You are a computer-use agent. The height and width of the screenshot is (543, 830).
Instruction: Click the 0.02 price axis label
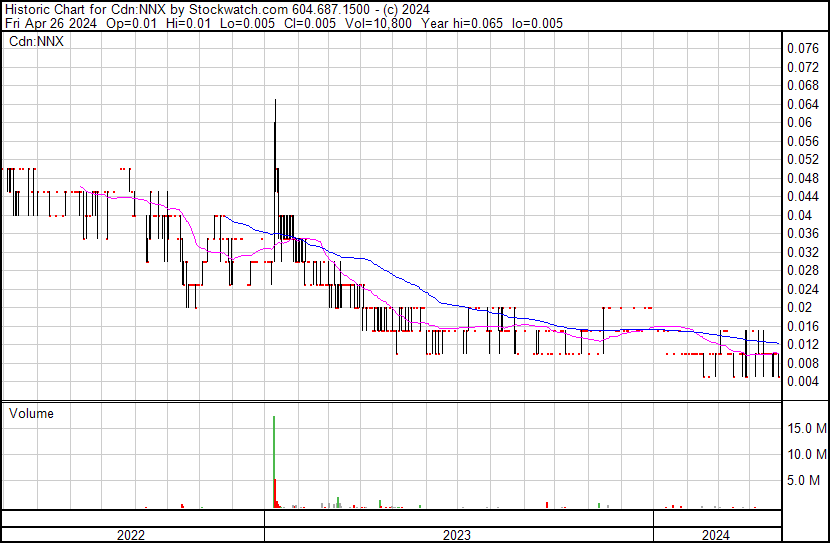(x=798, y=307)
